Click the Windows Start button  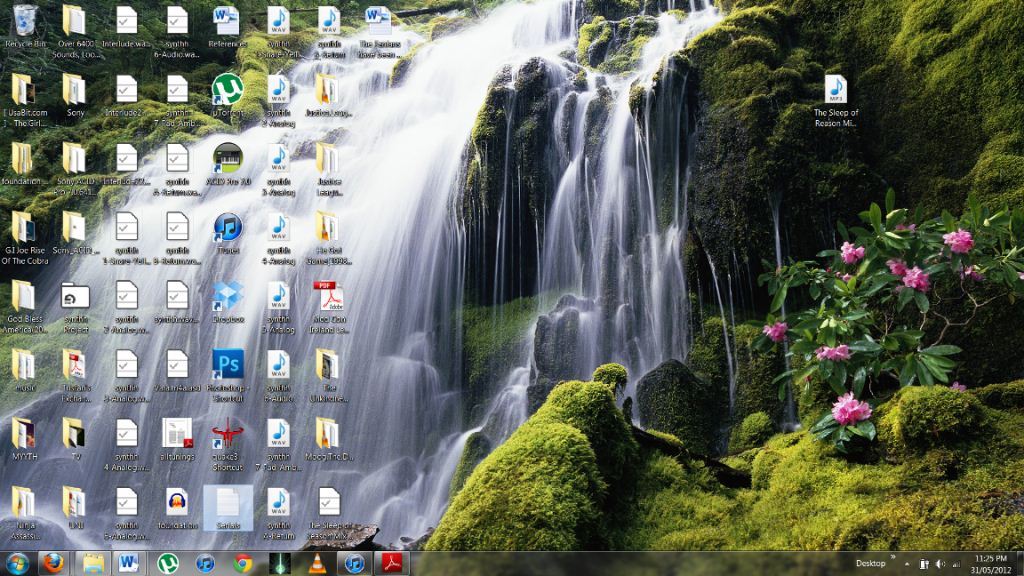pyautogui.click(x=17, y=563)
